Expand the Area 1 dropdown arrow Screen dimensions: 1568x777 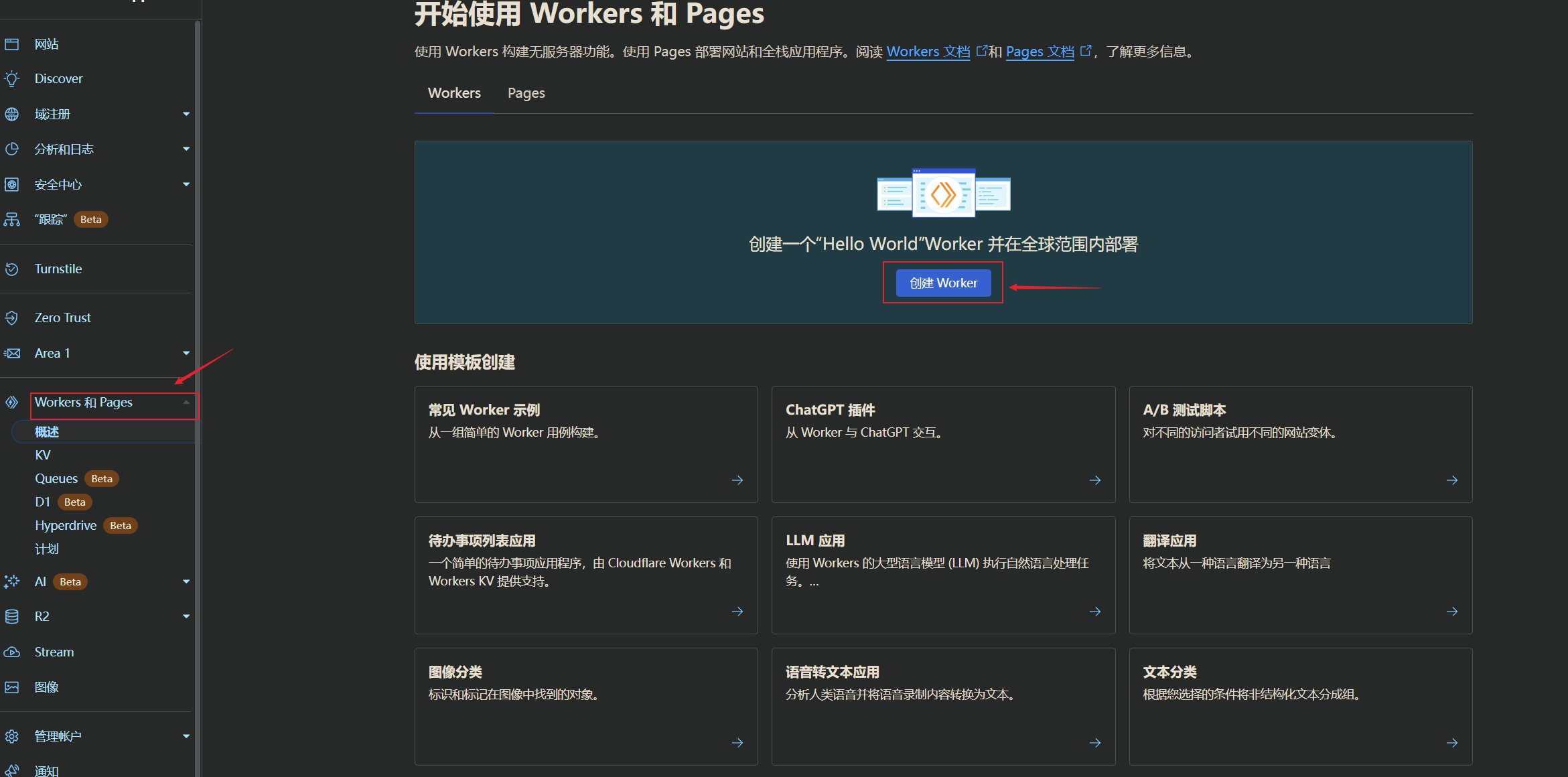coord(186,353)
